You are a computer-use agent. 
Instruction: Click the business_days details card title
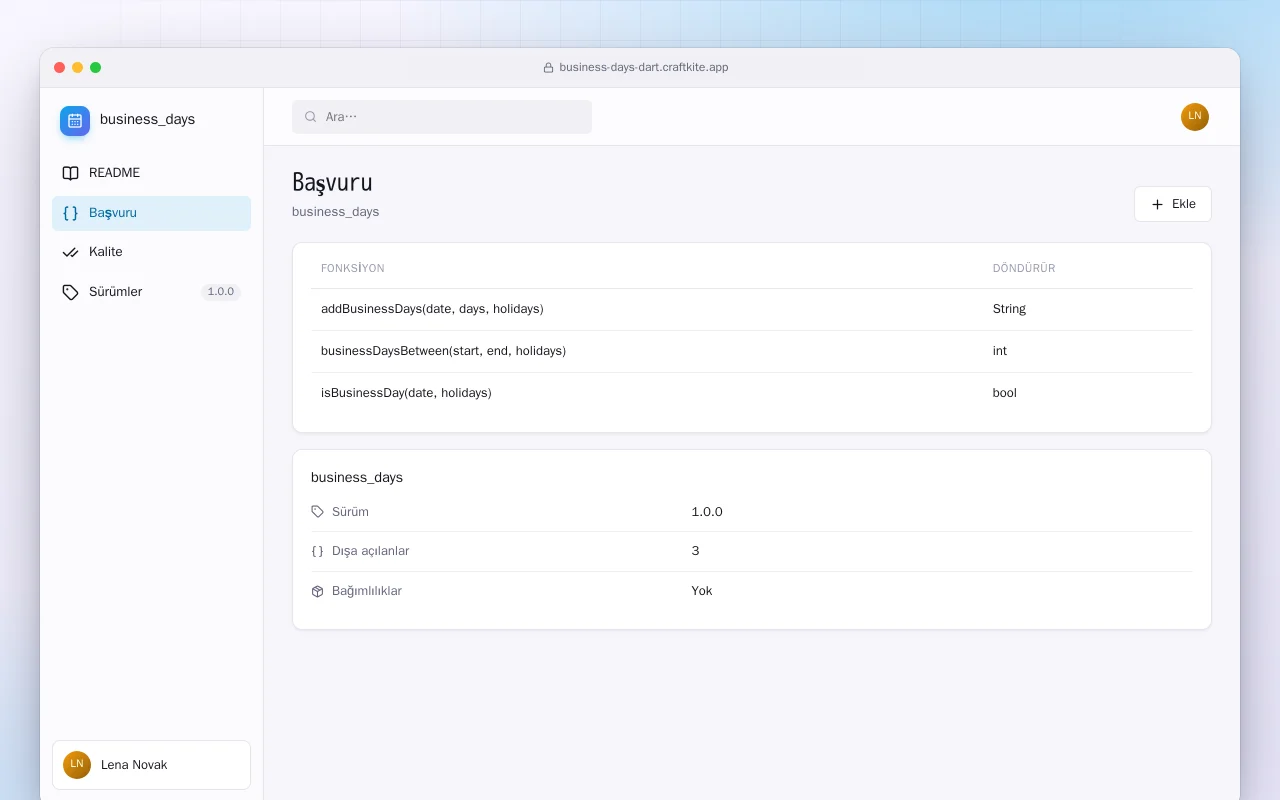(357, 478)
